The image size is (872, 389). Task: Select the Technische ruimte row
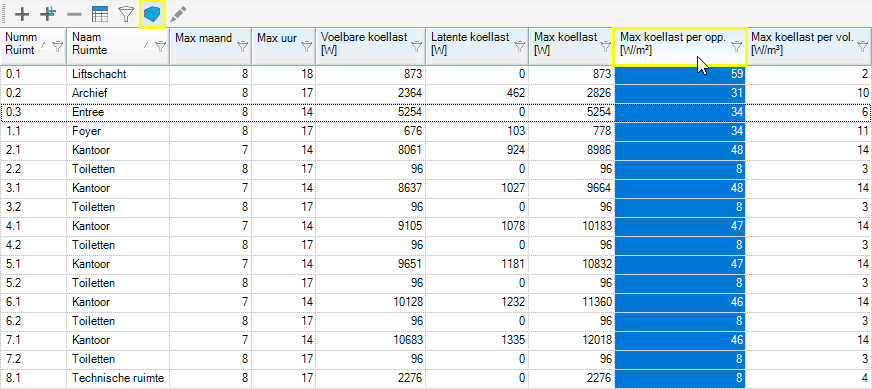pyautogui.click(x=436, y=378)
